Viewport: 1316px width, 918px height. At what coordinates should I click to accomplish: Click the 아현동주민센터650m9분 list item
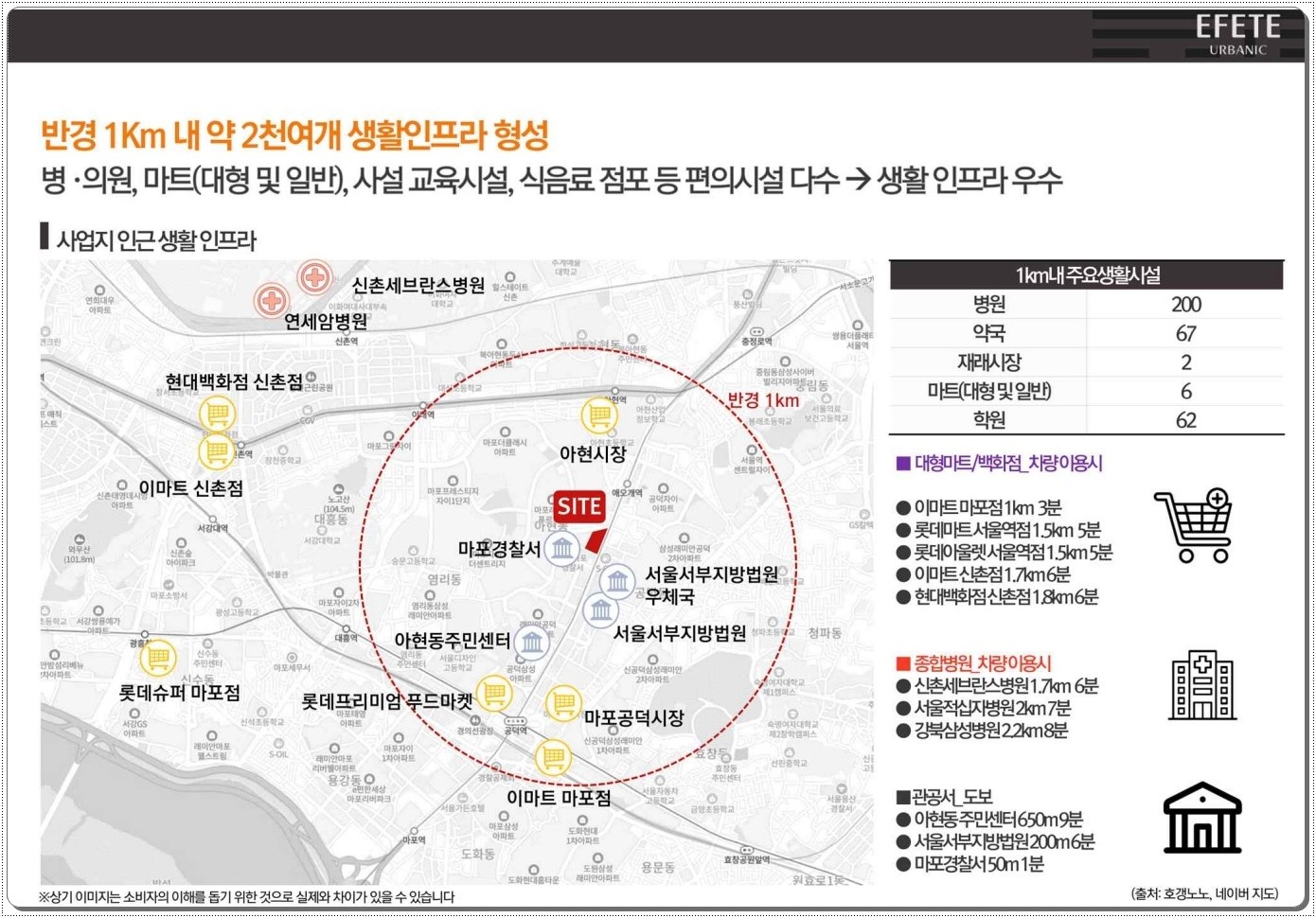pos(989,820)
